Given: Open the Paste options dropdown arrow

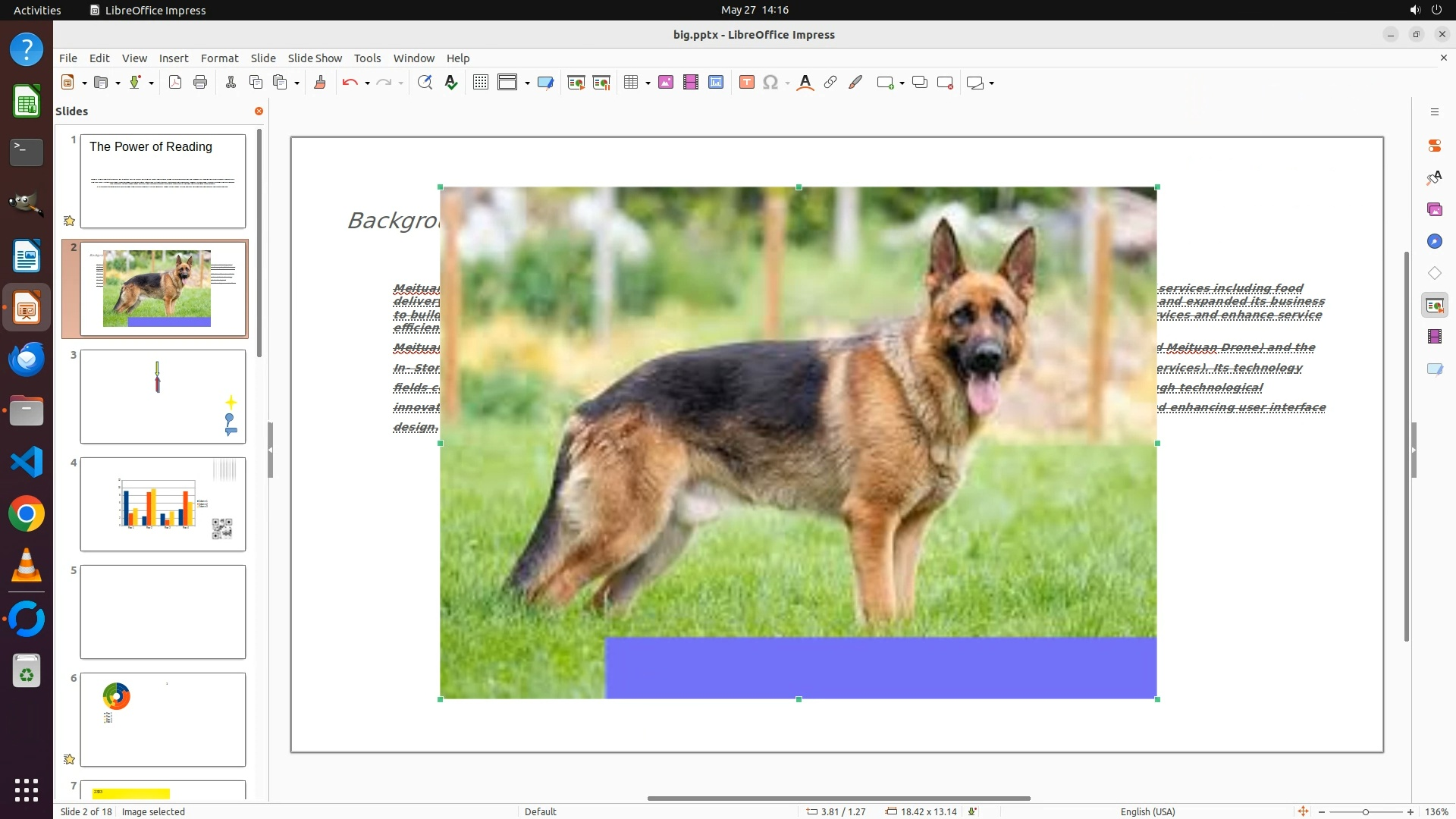Looking at the screenshot, I should 297,83.
